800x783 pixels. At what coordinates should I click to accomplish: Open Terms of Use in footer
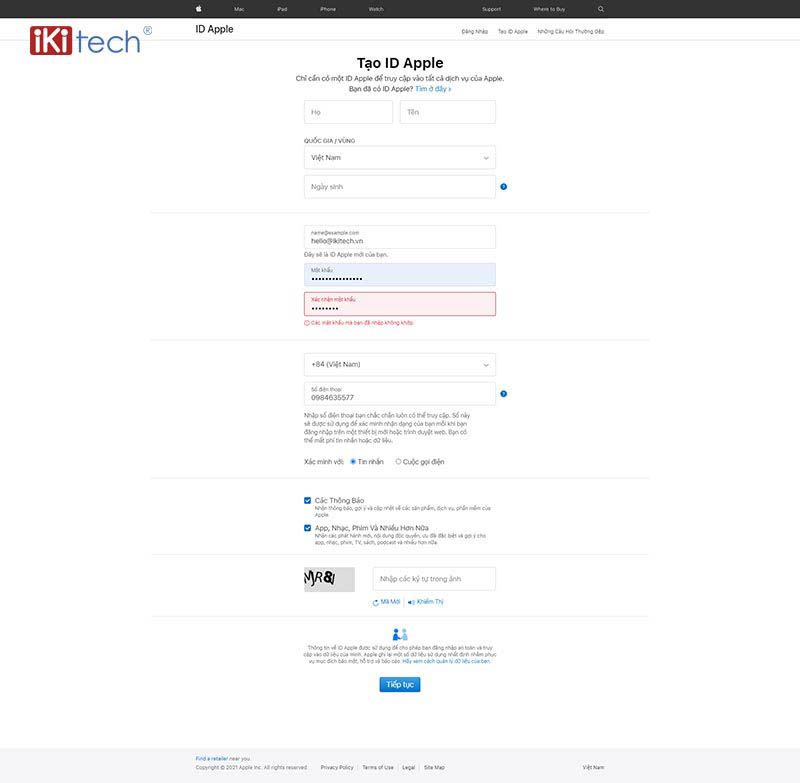tap(378, 767)
